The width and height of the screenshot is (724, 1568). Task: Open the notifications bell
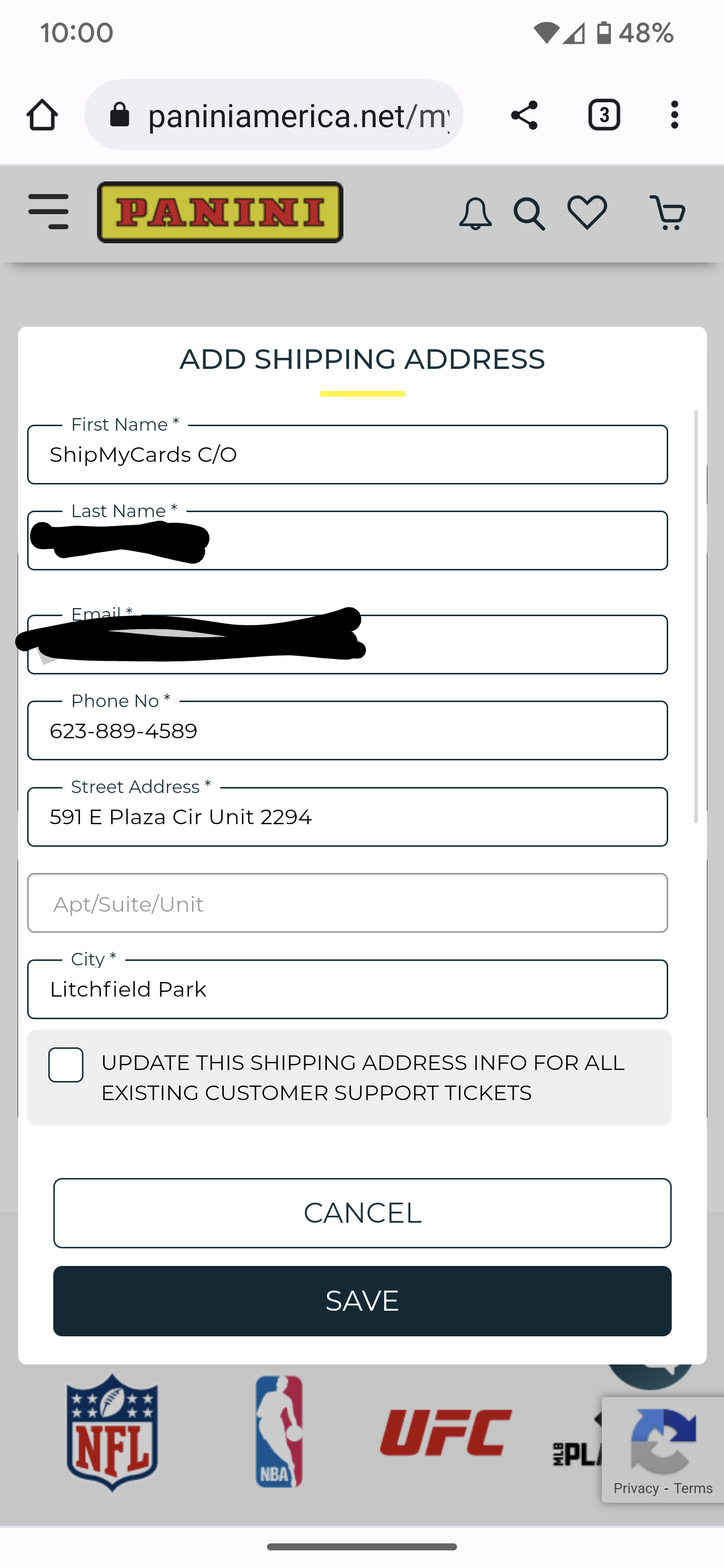pos(475,214)
